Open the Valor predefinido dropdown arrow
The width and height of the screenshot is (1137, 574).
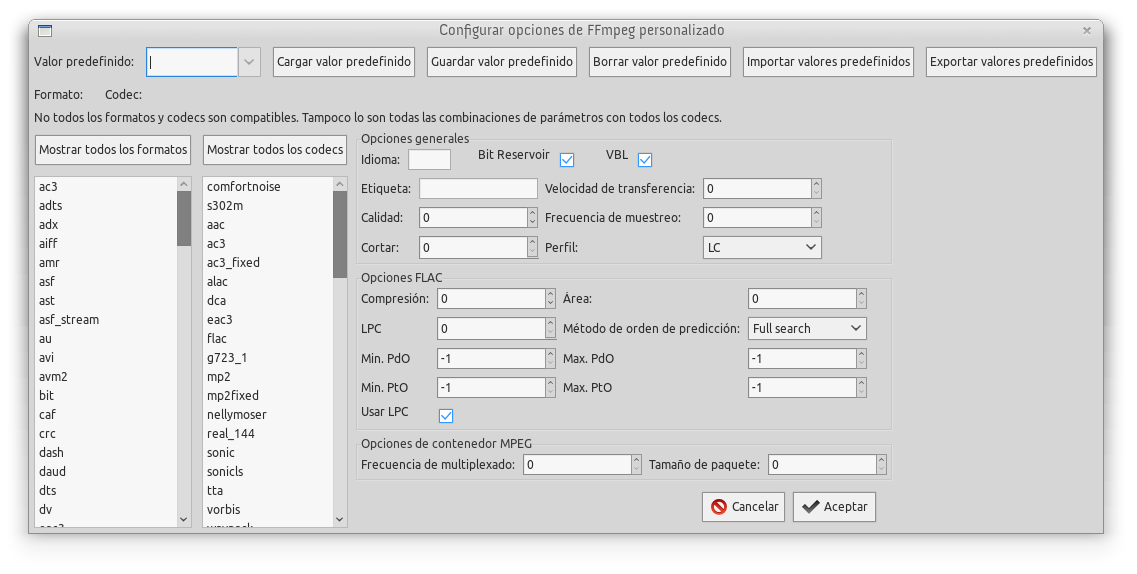pyautogui.click(x=249, y=62)
